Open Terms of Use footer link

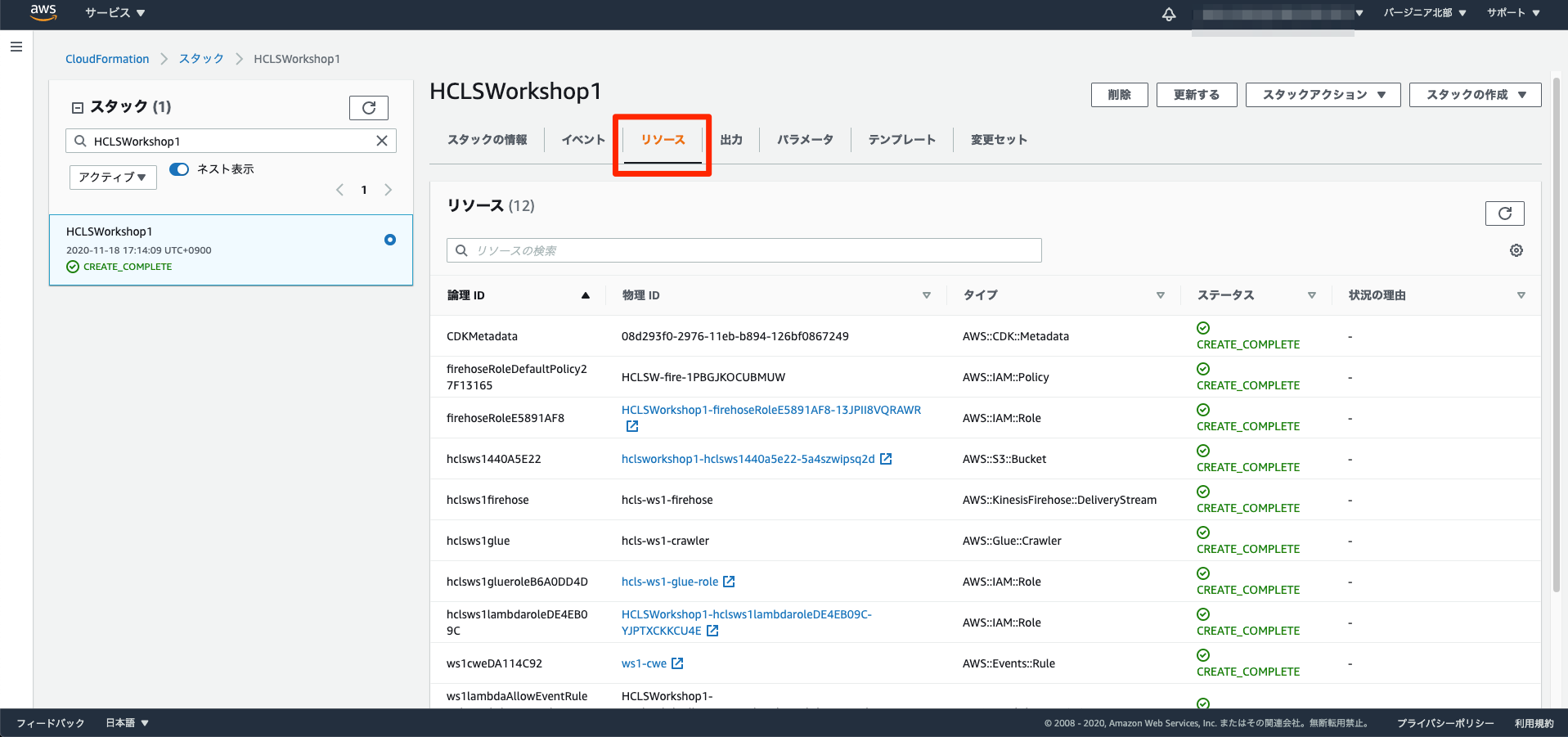[1534, 723]
